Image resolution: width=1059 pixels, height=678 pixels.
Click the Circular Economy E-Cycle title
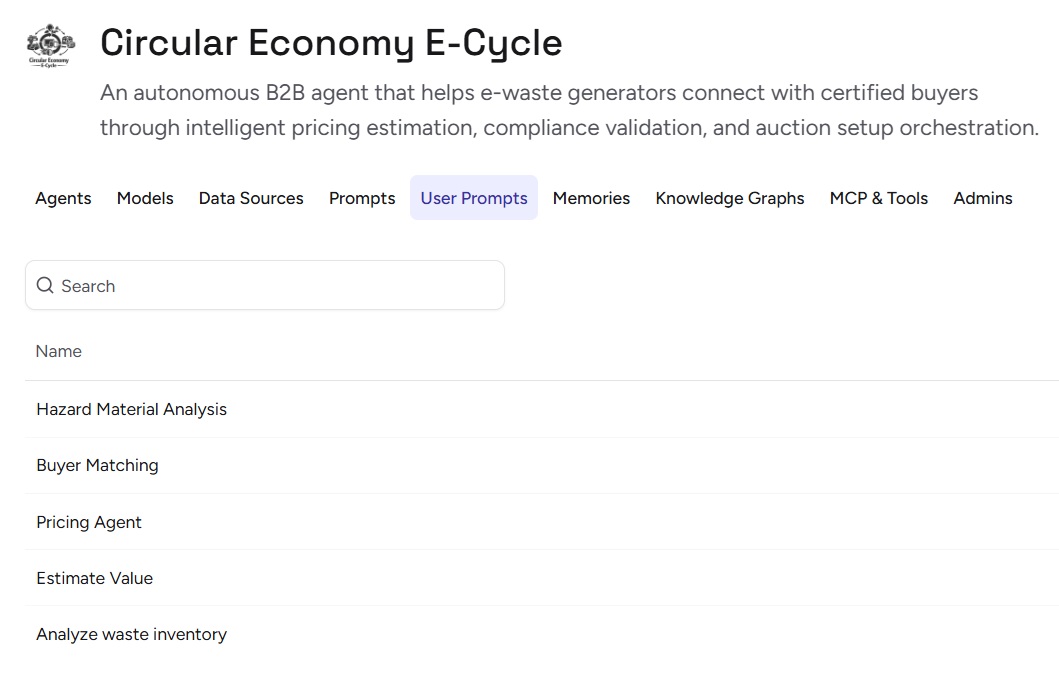pyautogui.click(x=331, y=43)
